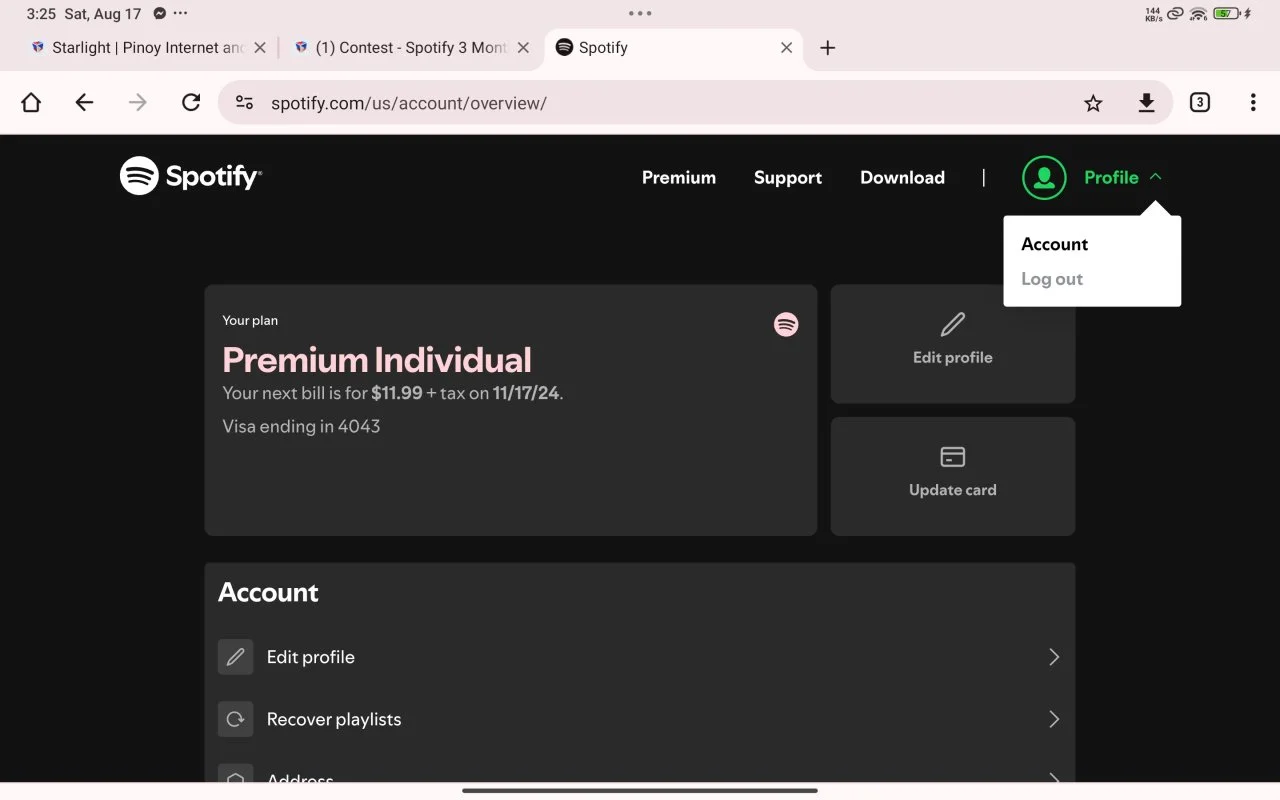The width and height of the screenshot is (1280, 800).
Task: Click the link icon in the status bar
Action: [x=1175, y=14]
